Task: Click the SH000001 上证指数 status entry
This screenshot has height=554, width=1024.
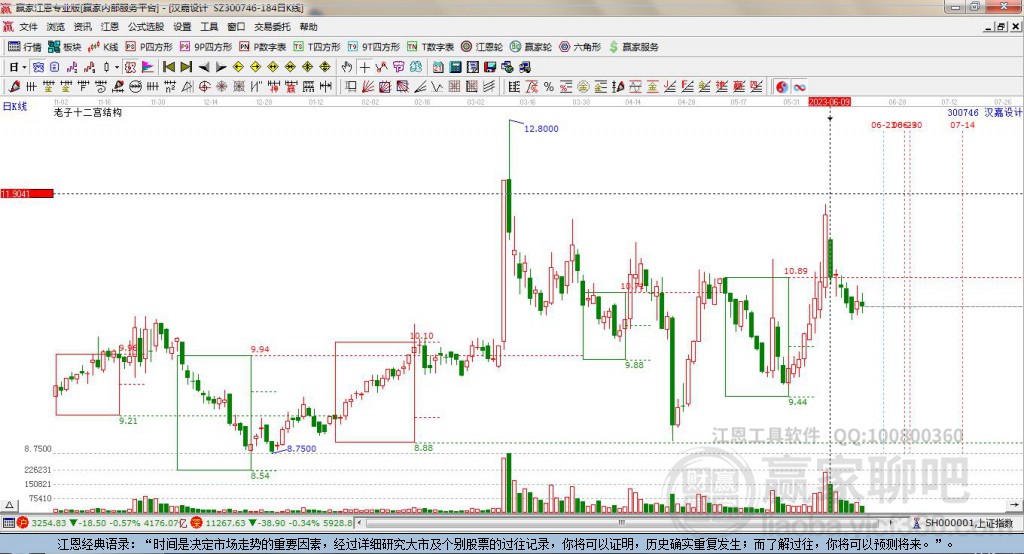Action: pyautogui.click(x=968, y=523)
